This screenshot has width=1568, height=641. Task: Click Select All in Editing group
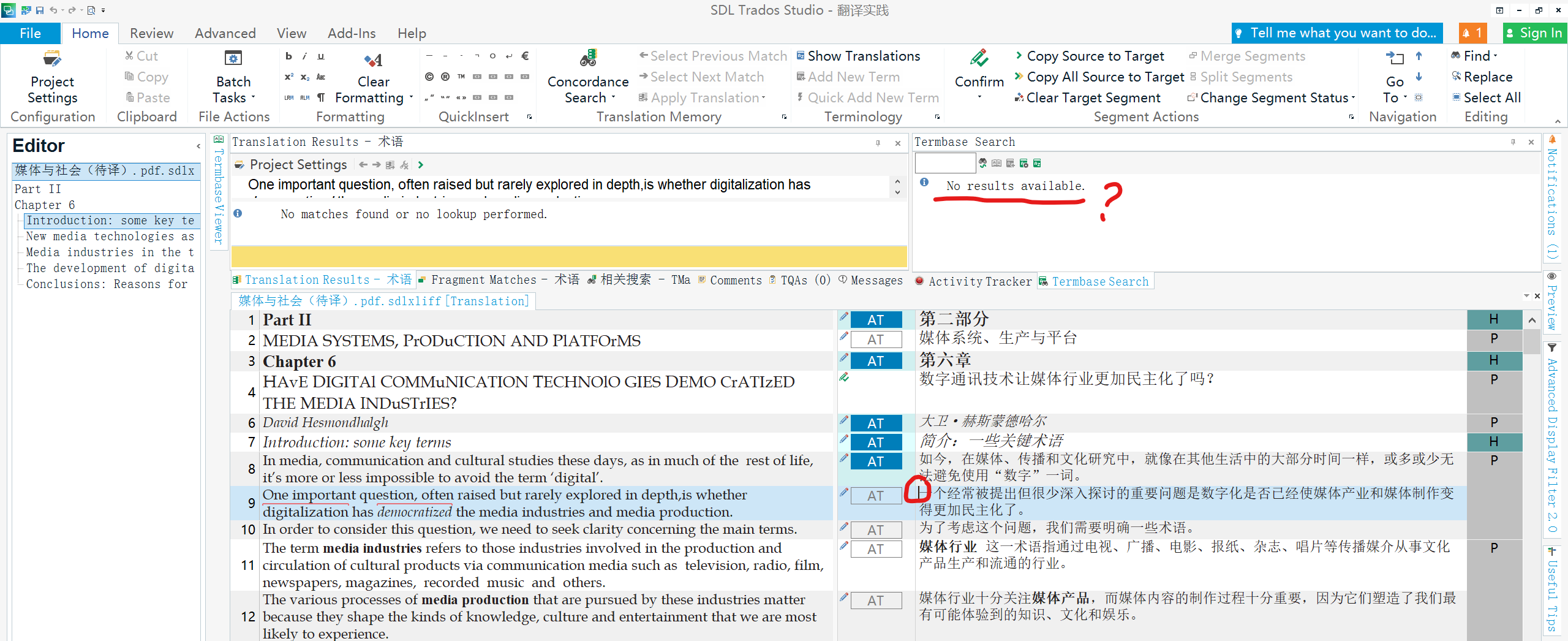coord(1486,98)
